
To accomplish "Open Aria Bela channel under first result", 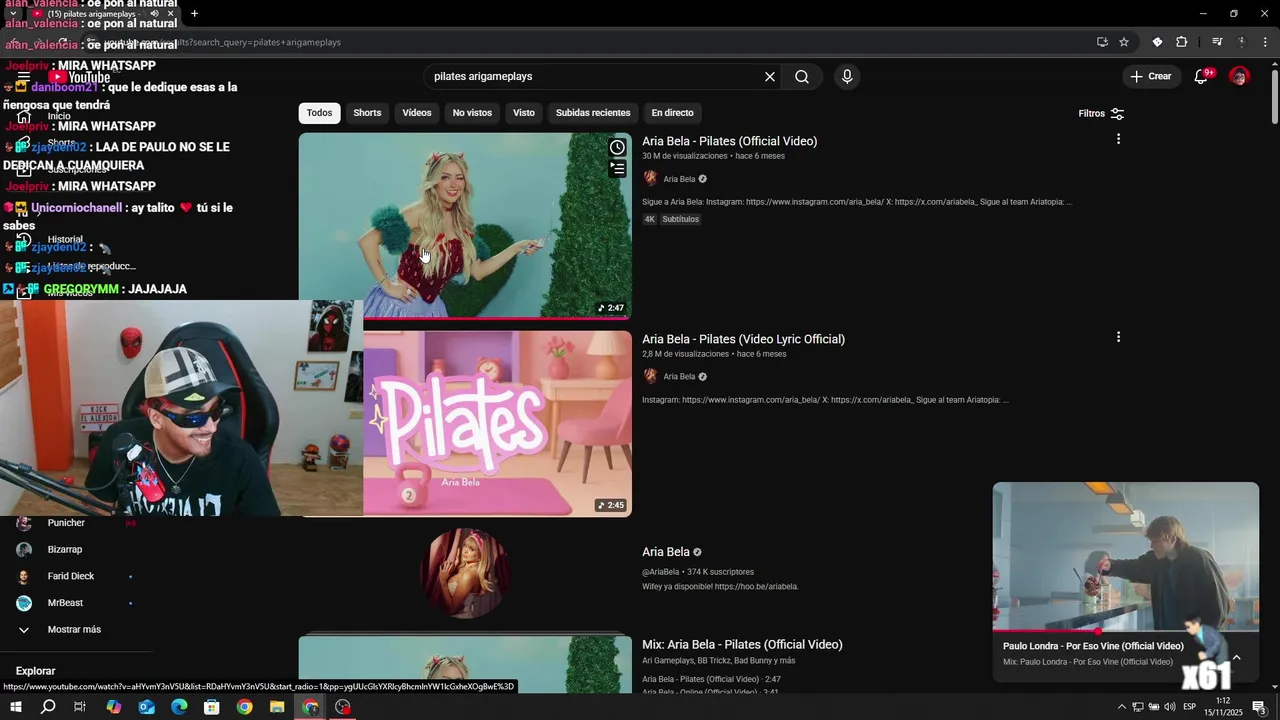I will point(679,179).
